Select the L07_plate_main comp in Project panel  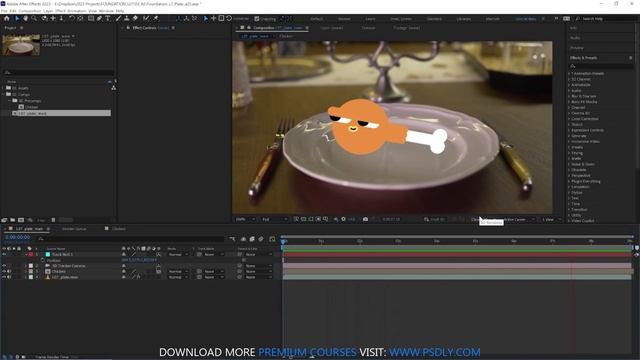tap(61, 113)
